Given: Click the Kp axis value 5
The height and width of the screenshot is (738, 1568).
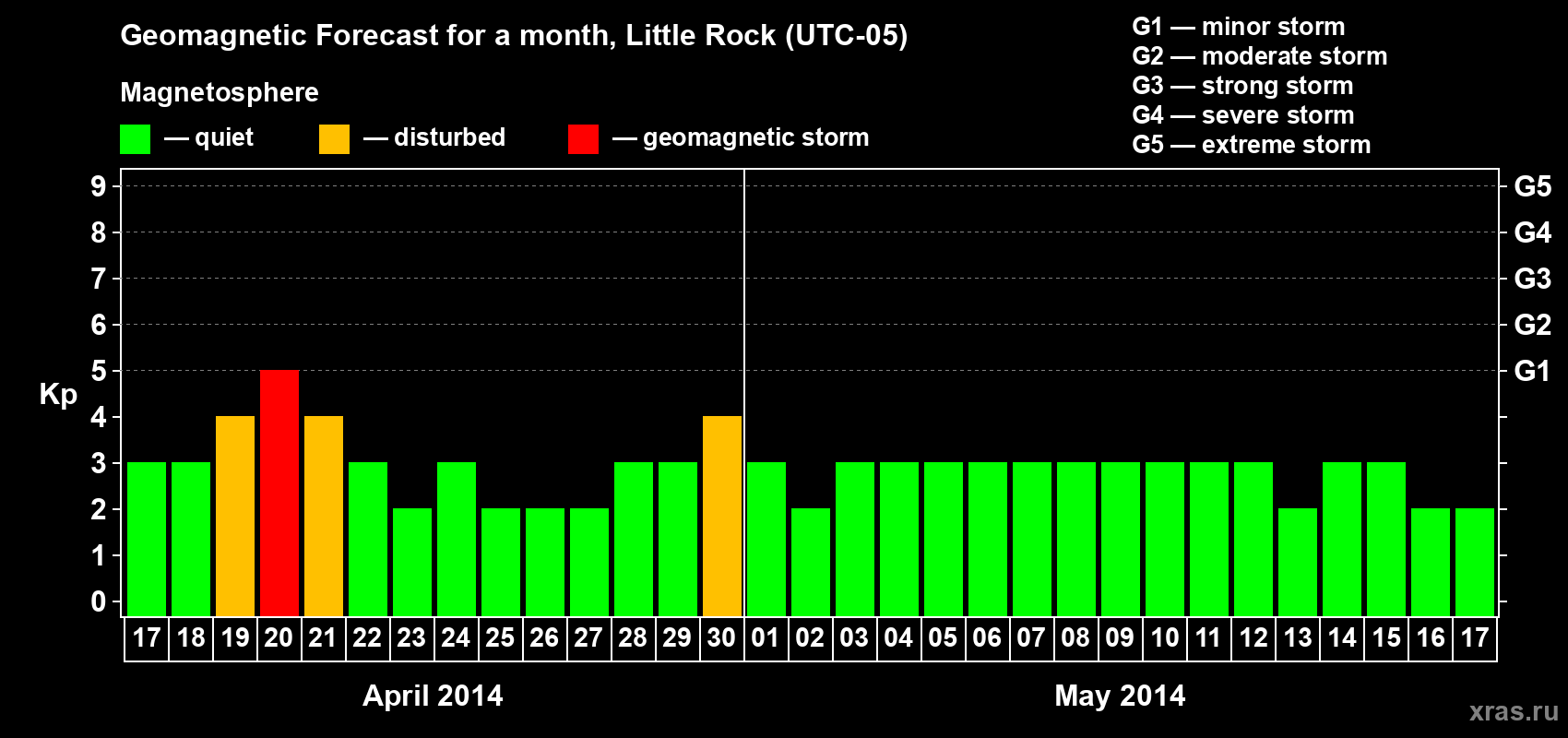Looking at the screenshot, I should [99, 371].
